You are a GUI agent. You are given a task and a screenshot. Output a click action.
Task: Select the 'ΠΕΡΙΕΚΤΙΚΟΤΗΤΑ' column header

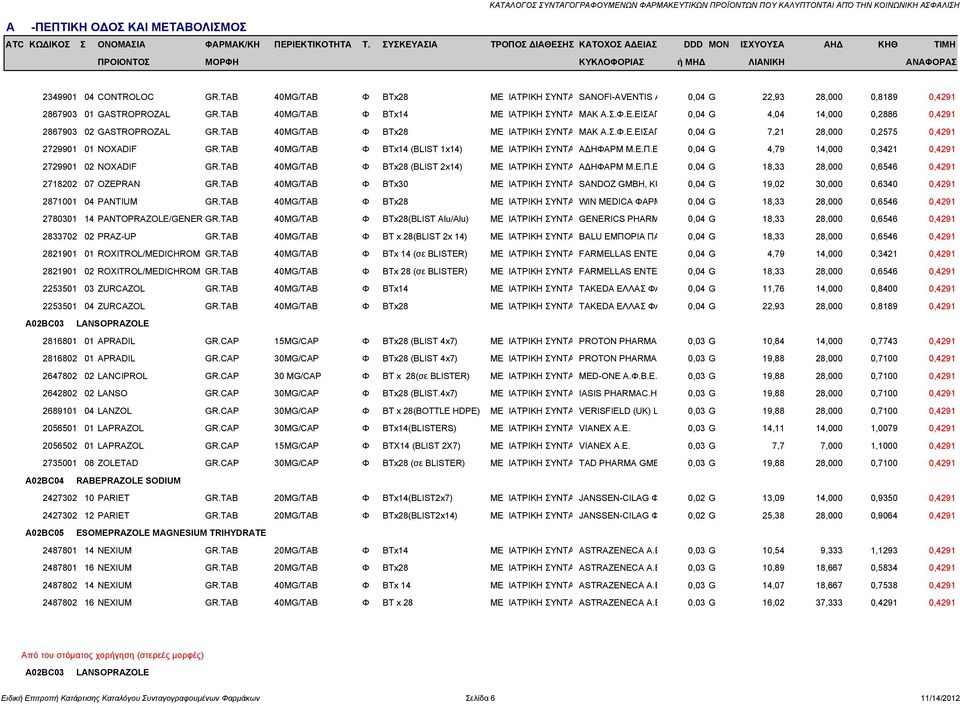coord(312,45)
